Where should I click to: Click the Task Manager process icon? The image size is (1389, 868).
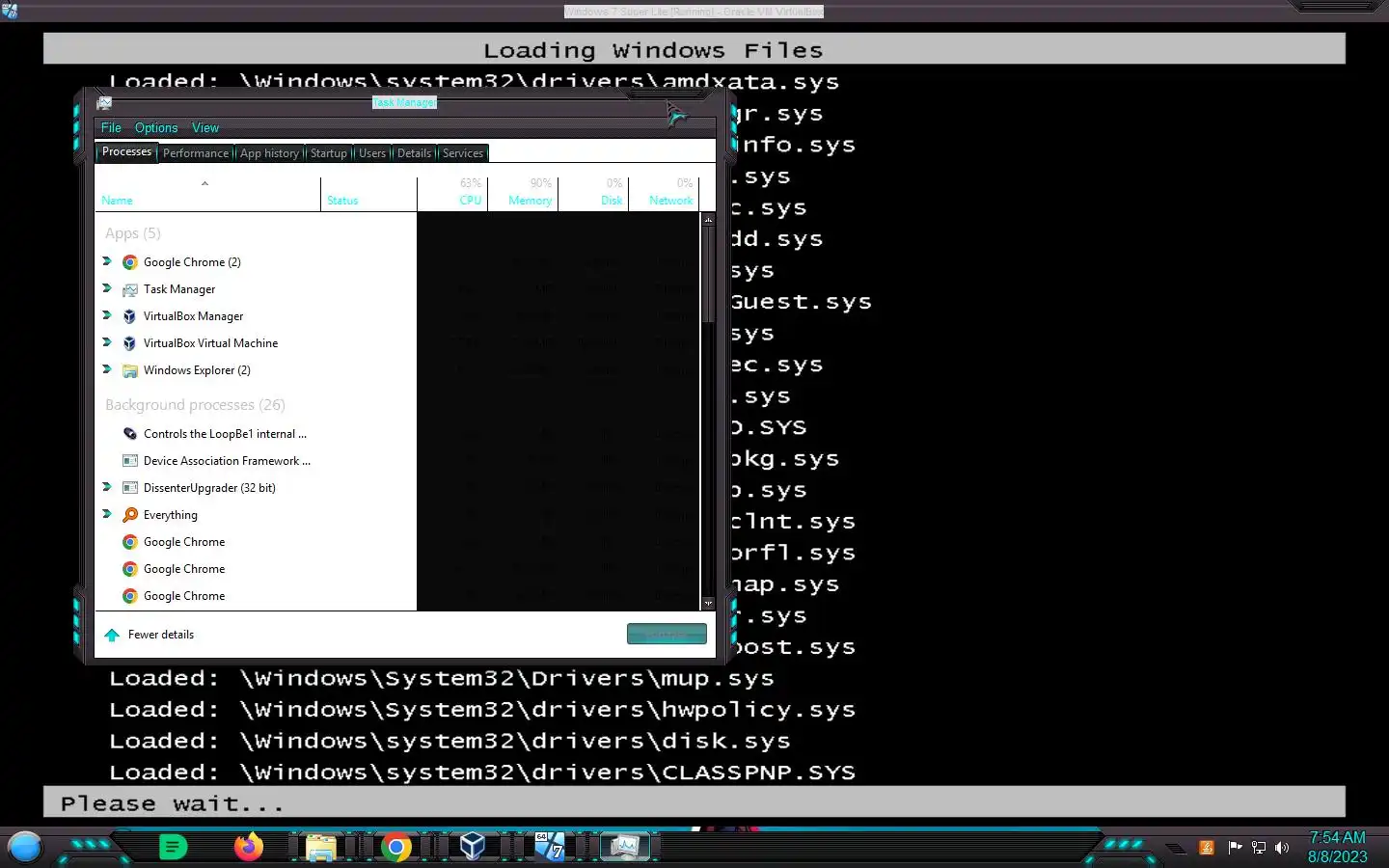tap(129, 289)
